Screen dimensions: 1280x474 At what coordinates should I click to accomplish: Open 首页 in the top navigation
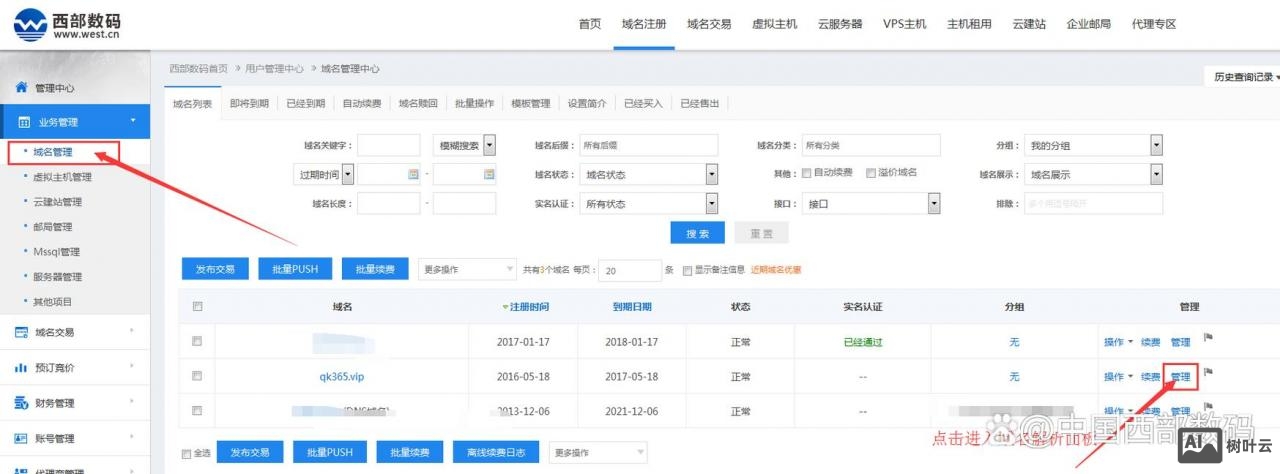pyautogui.click(x=590, y=24)
